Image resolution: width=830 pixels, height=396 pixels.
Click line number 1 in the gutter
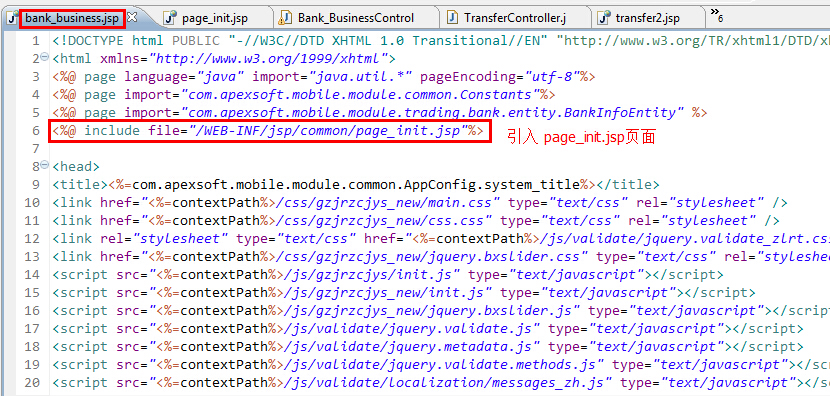[35, 41]
